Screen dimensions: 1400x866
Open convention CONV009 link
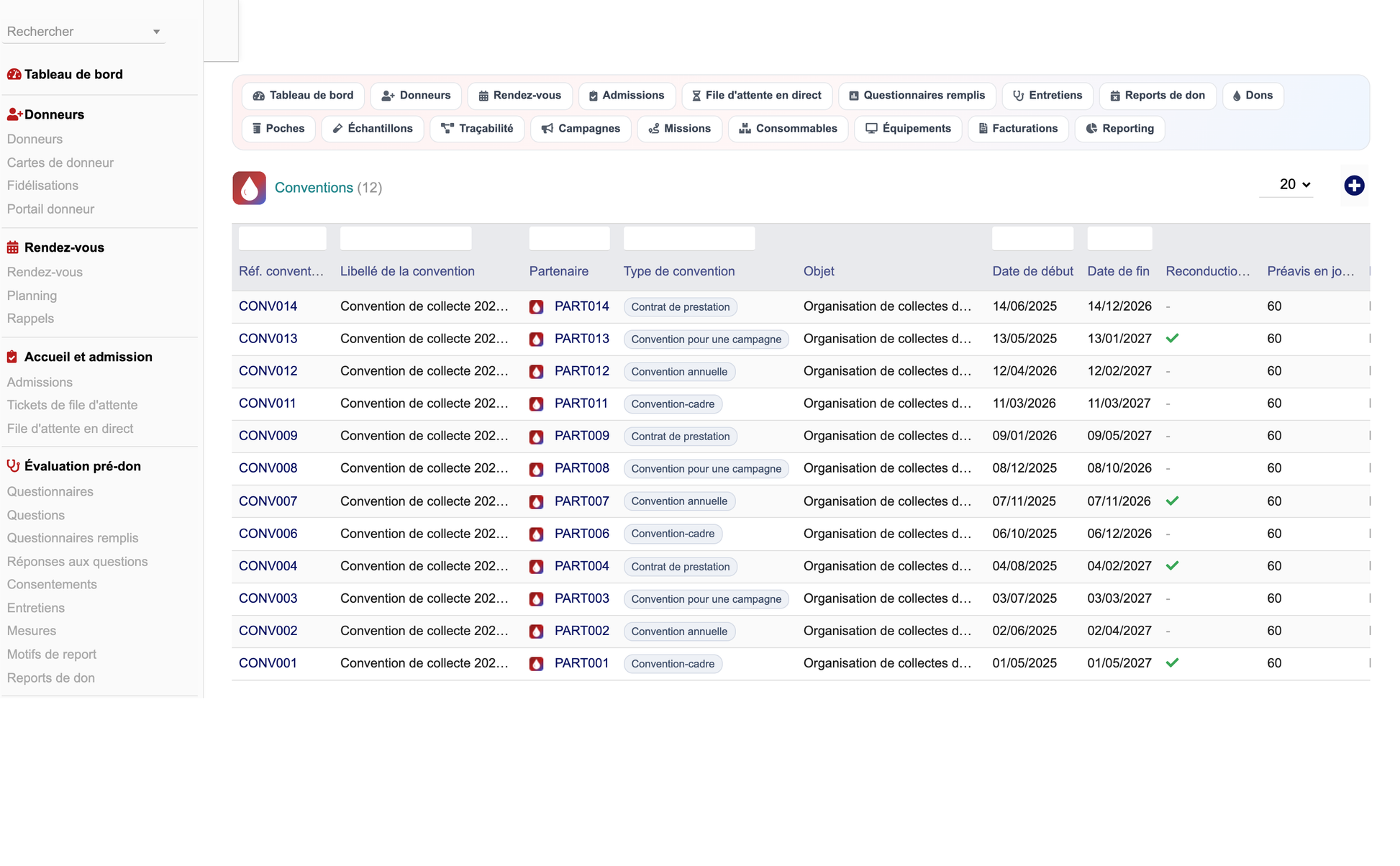point(268,436)
